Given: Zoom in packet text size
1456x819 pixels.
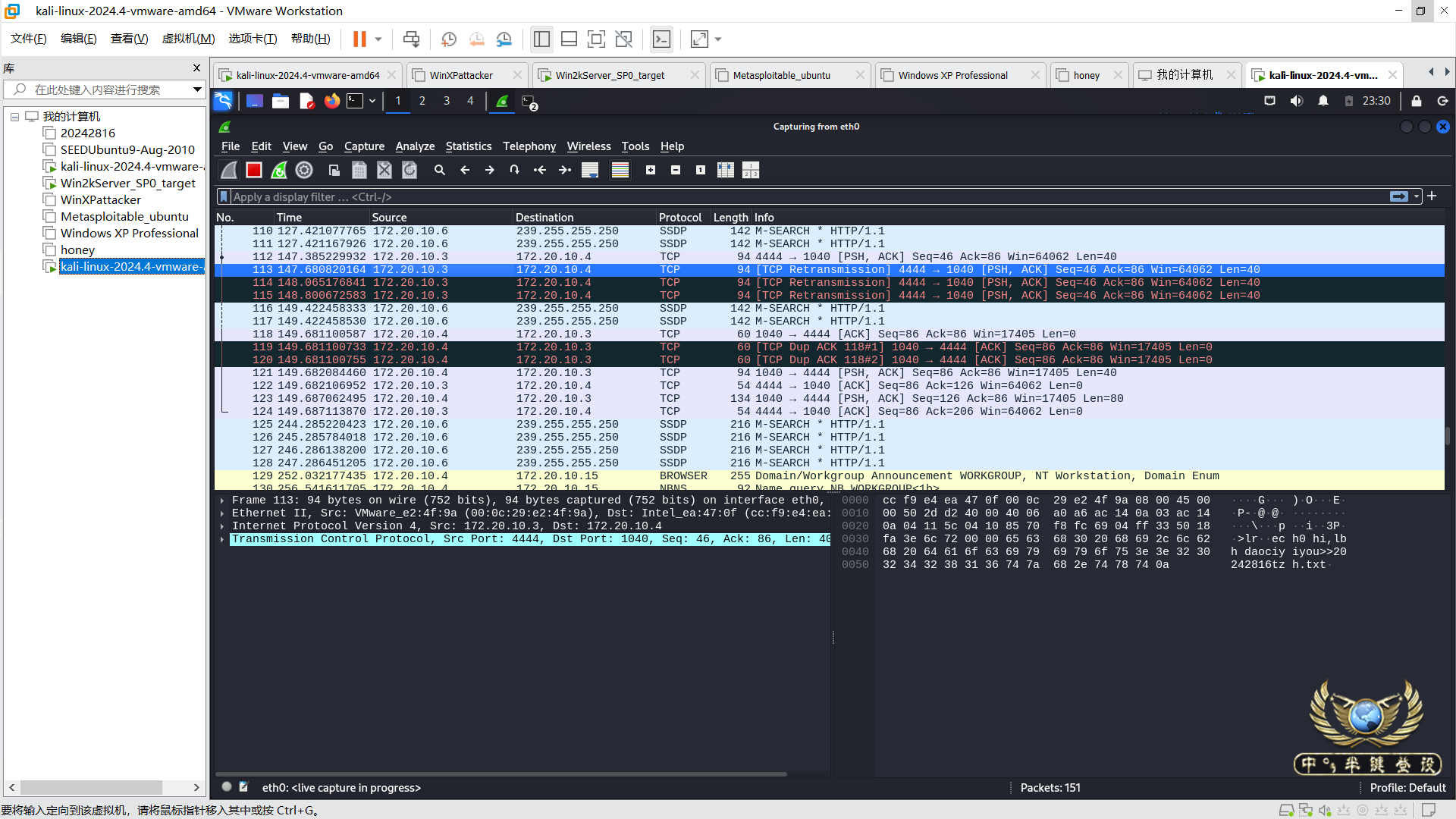Looking at the screenshot, I should (x=651, y=170).
